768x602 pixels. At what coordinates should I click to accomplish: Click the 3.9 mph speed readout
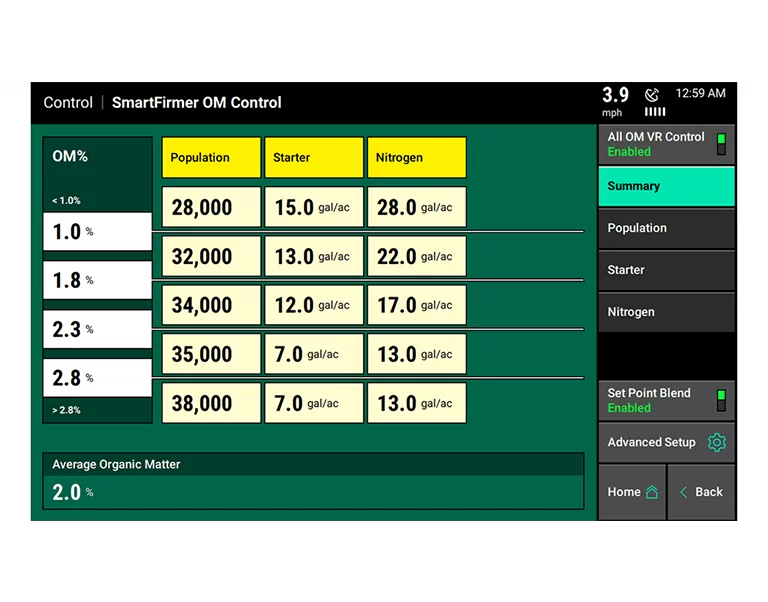(615, 101)
